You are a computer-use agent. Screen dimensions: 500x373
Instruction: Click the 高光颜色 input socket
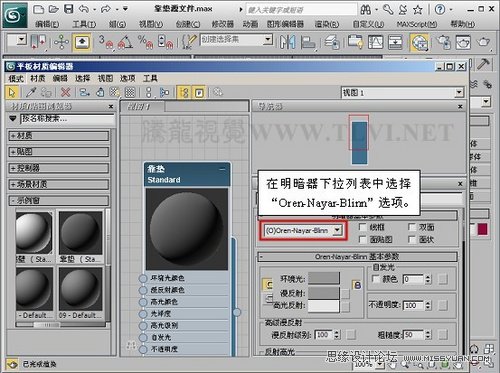coord(143,302)
